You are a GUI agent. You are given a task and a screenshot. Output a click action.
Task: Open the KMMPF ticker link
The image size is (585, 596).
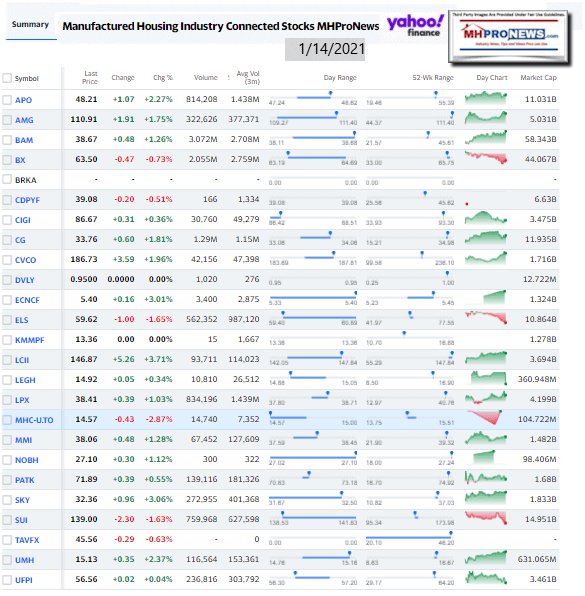click(x=30, y=340)
